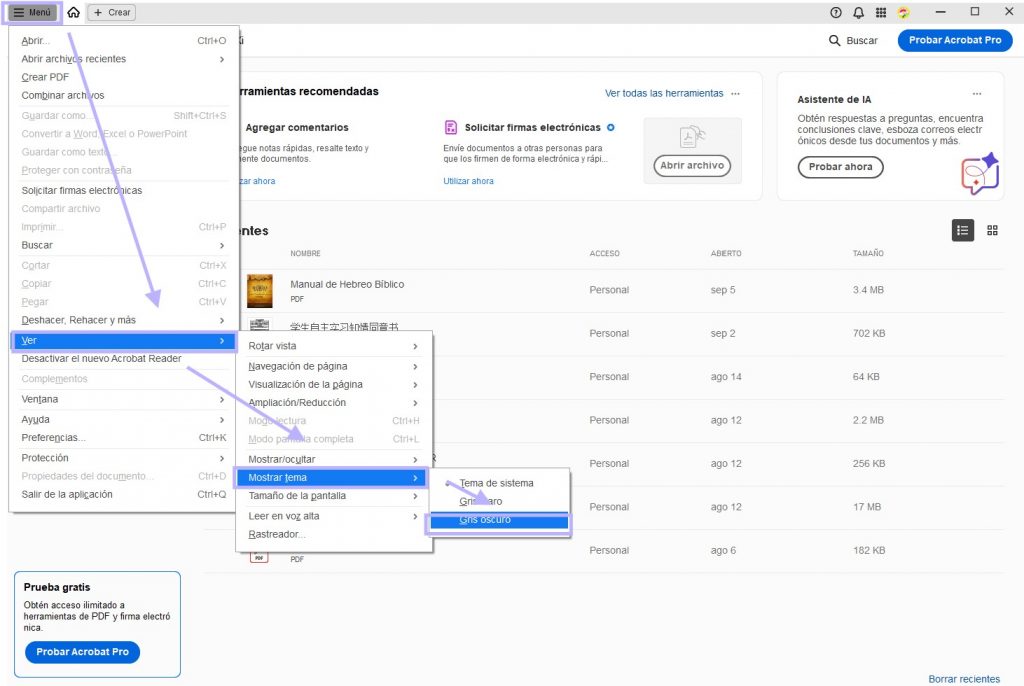Click the ACCESO column header
The height and width of the screenshot is (686, 1024).
604,253
